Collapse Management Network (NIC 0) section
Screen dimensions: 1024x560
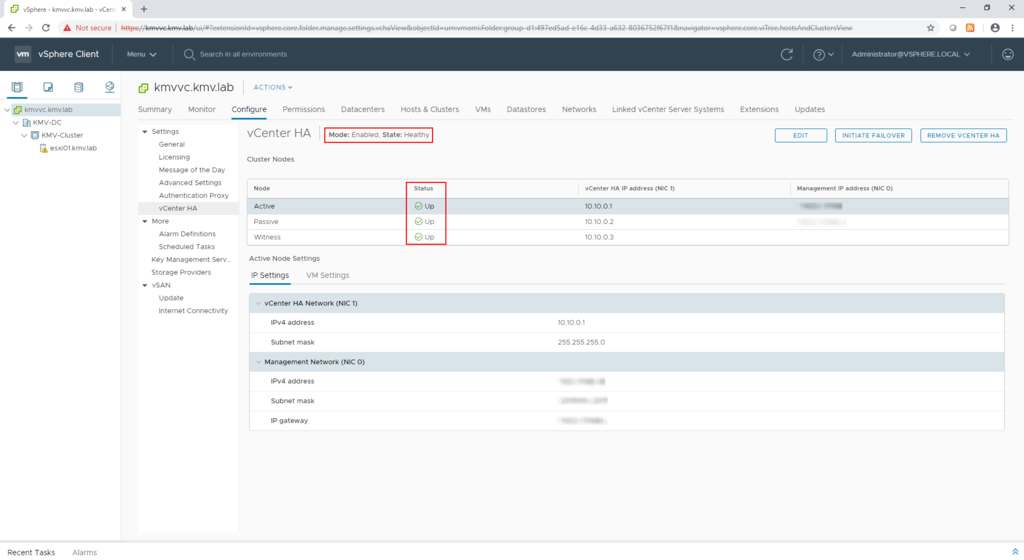pyautogui.click(x=259, y=362)
